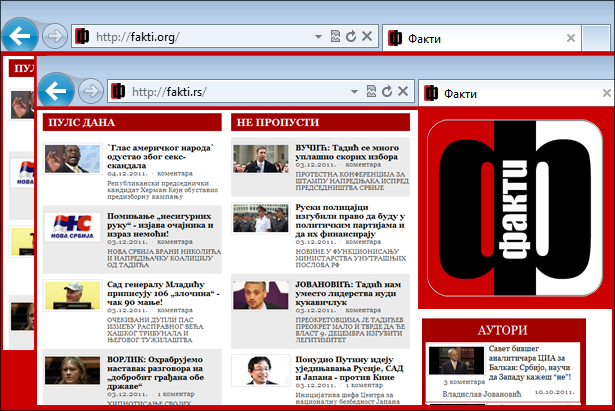This screenshot has height=411, width=615.
Task: Refresh the fakti.rs page
Action: tap(387, 92)
